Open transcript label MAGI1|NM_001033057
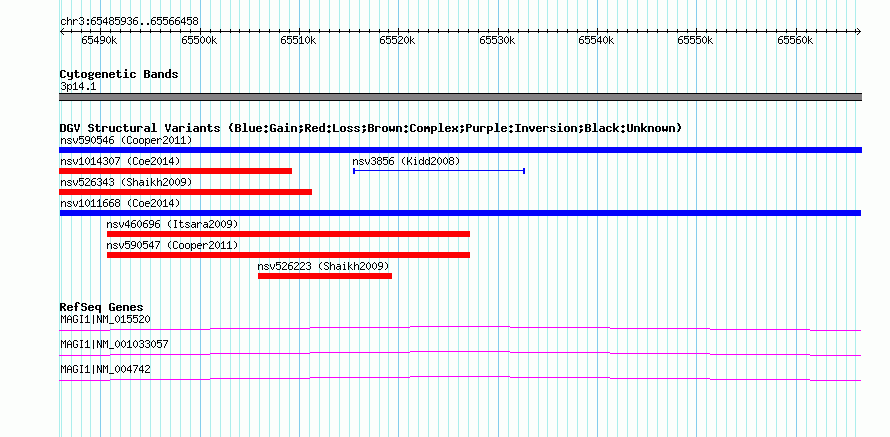 click(x=115, y=344)
